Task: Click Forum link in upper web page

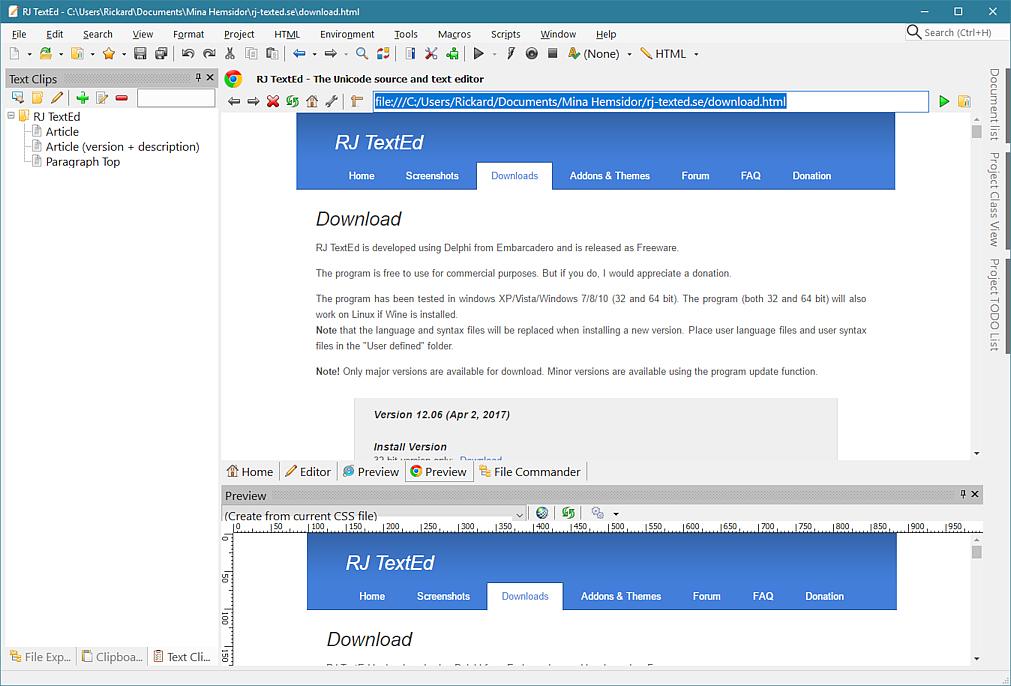Action: (695, 175)
